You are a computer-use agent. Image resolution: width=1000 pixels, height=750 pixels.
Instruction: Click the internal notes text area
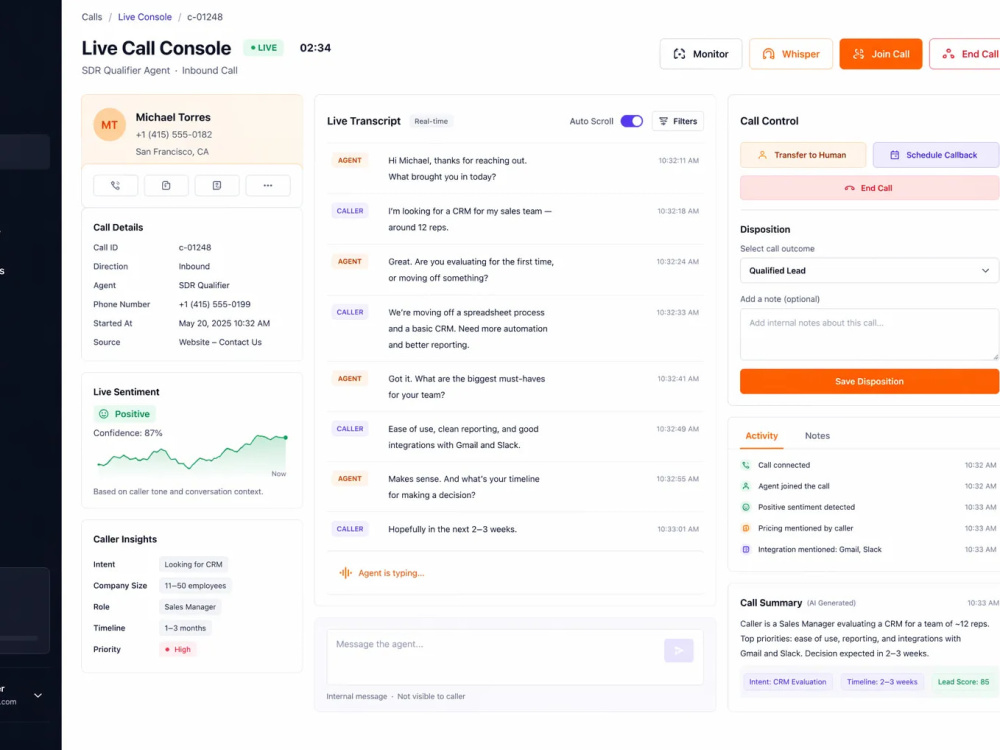point(869,334)
